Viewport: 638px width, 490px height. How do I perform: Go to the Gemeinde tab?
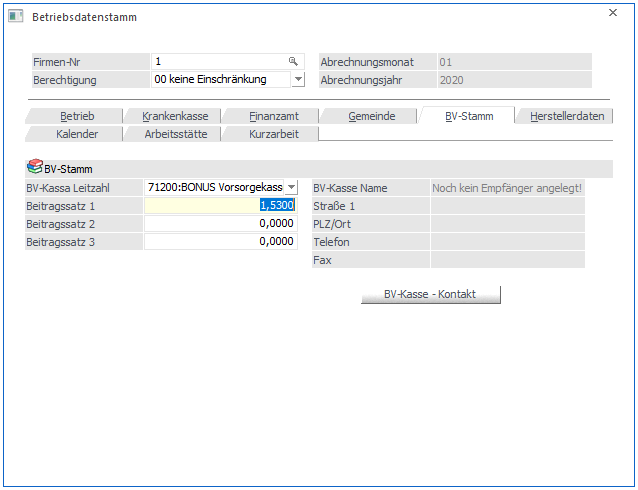pos(370,116)
